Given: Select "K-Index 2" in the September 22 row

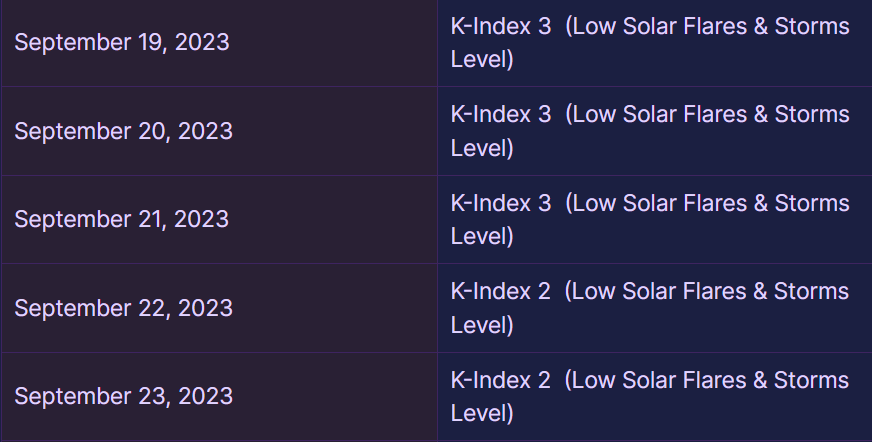Looking at the screenshot, I should click(500, 291).
